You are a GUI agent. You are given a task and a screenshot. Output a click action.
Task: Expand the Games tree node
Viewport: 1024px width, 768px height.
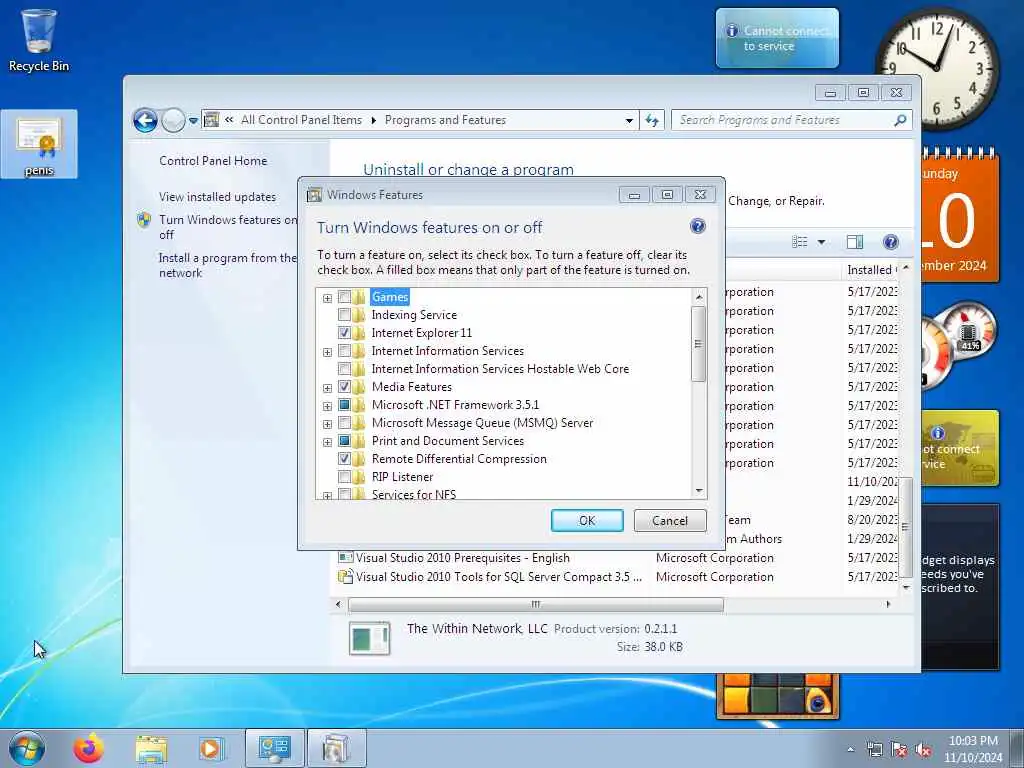[327, 298]
